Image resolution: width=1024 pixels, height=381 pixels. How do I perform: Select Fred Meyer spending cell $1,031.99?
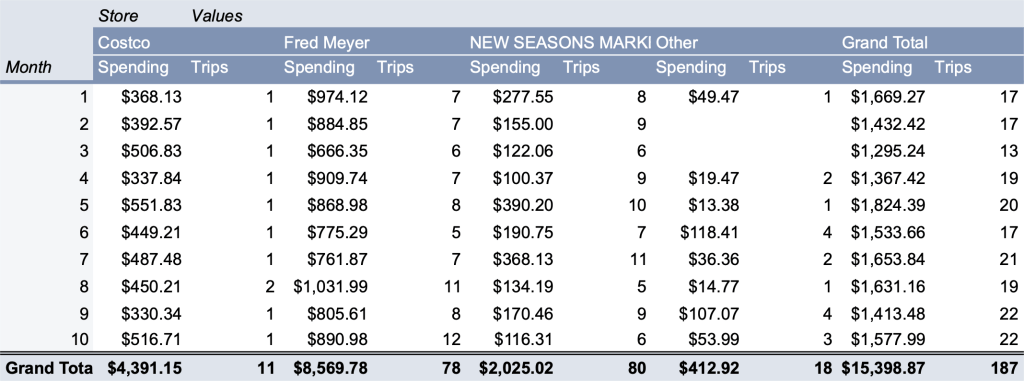coord(330,286)
